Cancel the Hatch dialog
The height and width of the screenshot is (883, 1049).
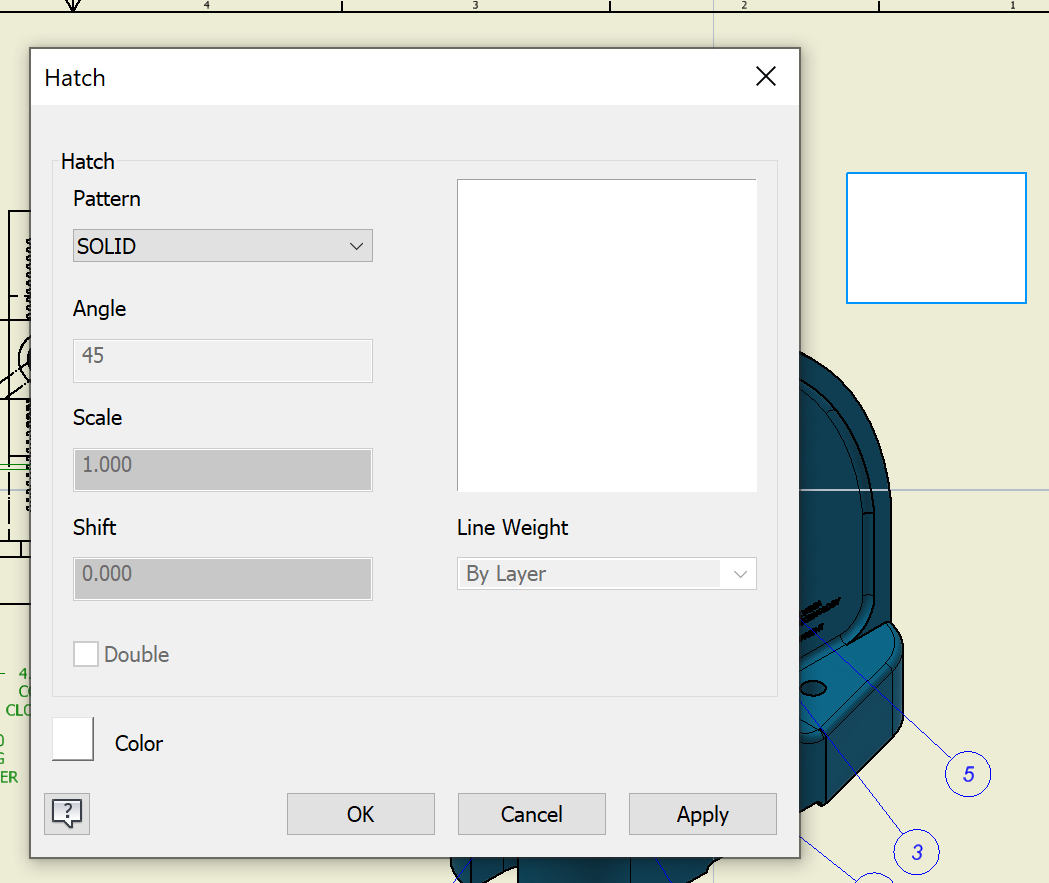pos(531,813)
